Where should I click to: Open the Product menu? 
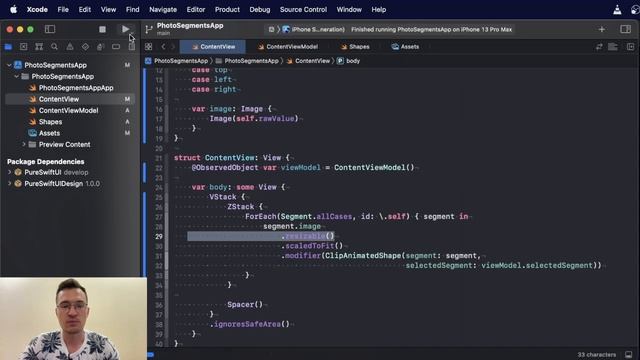pos(227,9)
